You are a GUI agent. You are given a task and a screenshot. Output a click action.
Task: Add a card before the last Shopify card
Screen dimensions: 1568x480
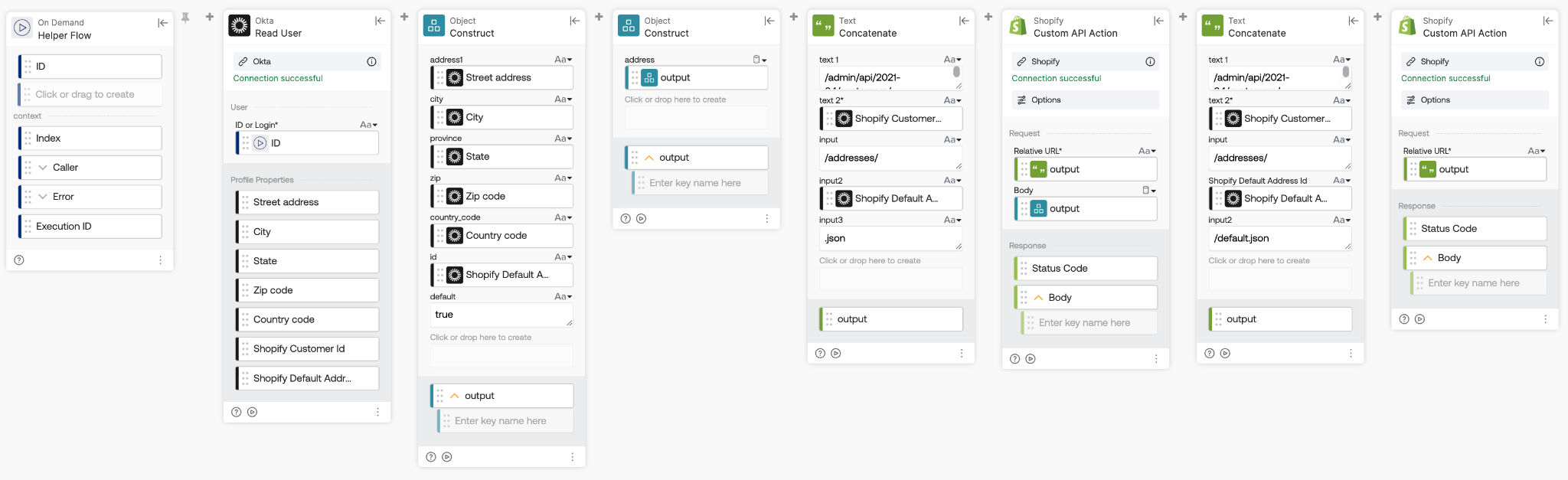(1377, 16)
